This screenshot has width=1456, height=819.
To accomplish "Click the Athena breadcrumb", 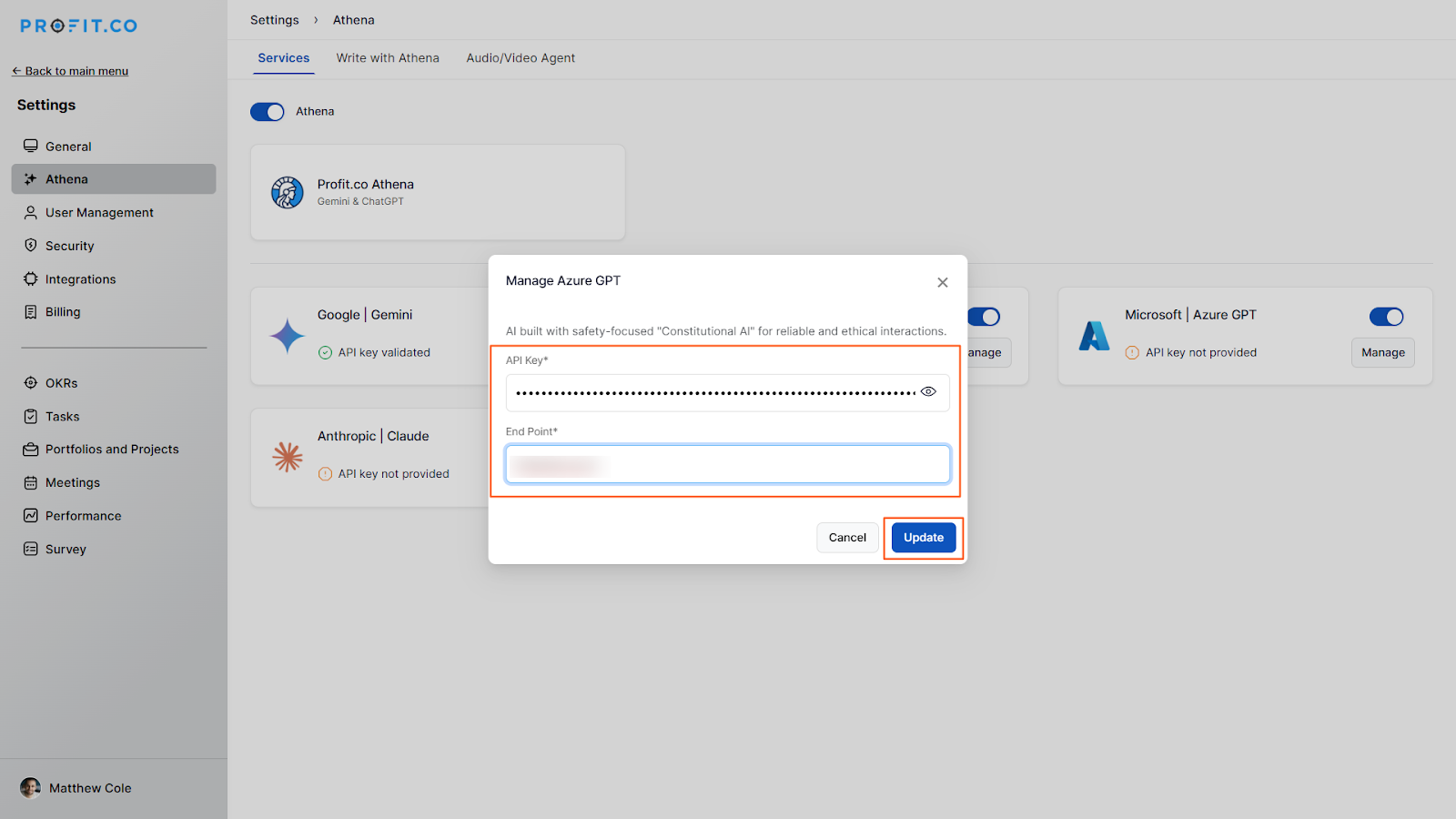I will click(354, 20).
